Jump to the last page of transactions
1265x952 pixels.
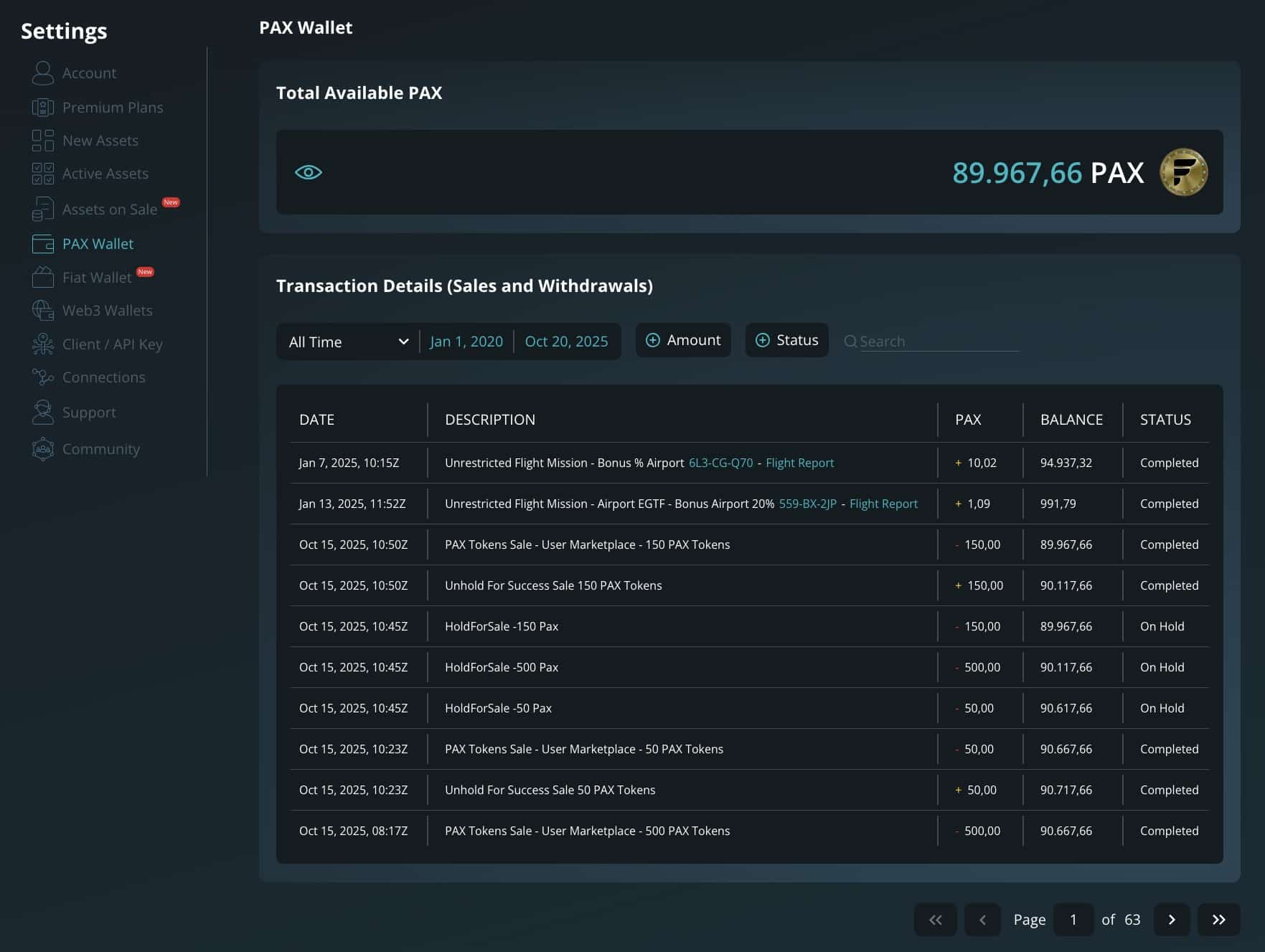point(1218,920)
